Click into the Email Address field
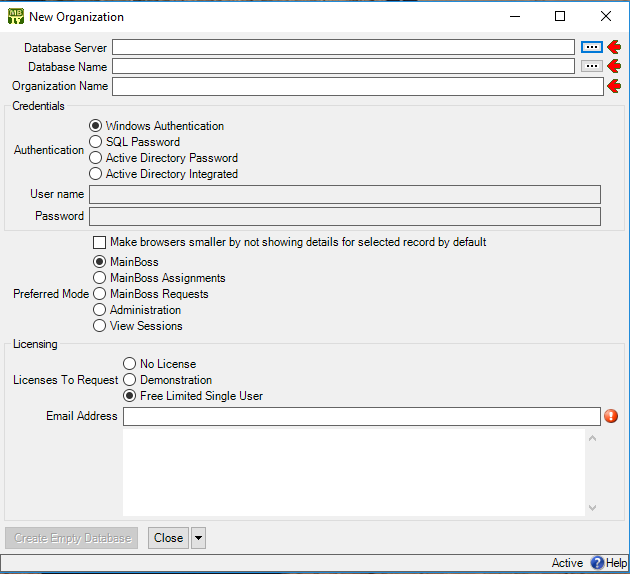 [x=362, y=417]
